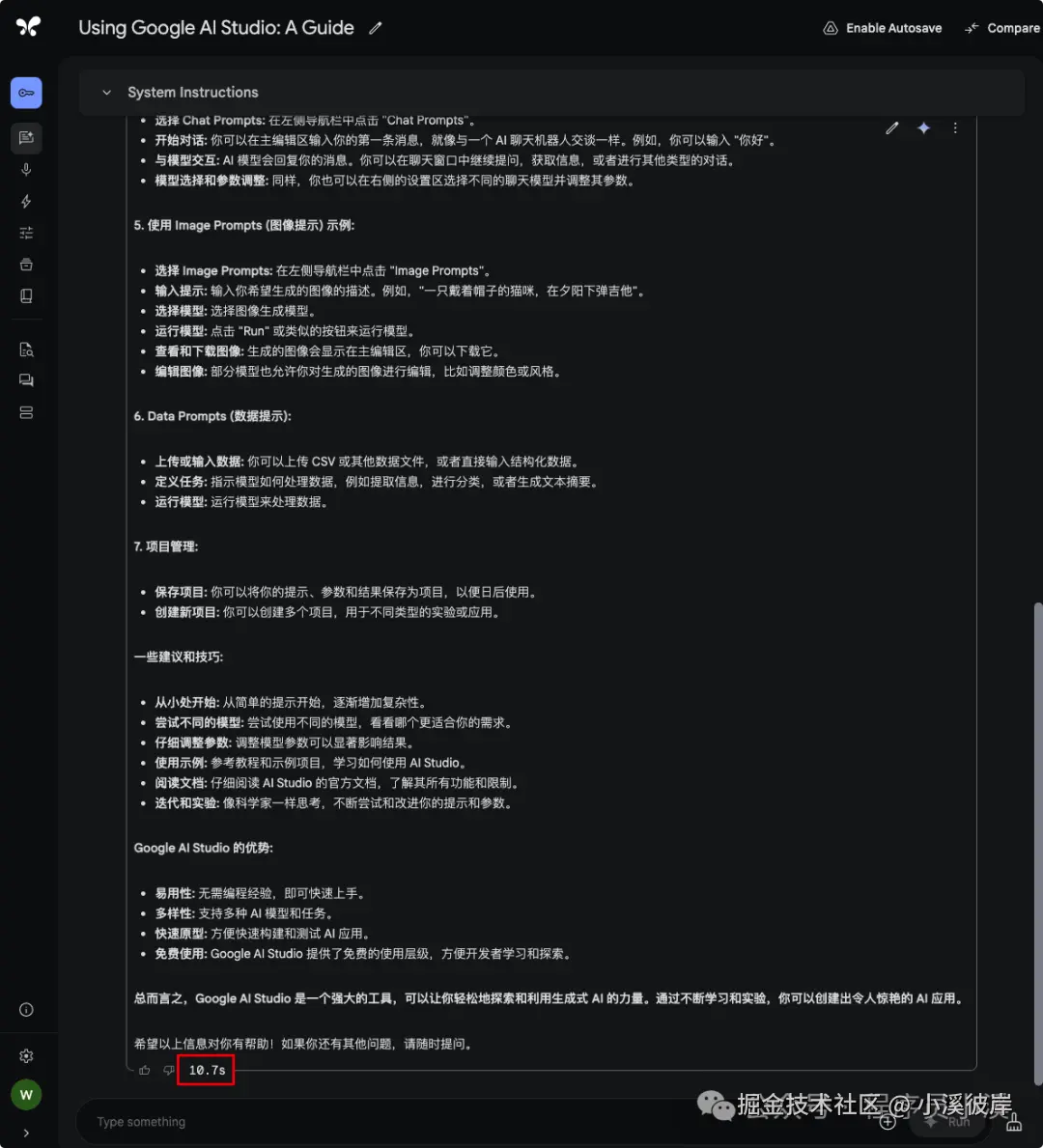
Task: Open settings from the gear icon
Action: click(26, 1055)
